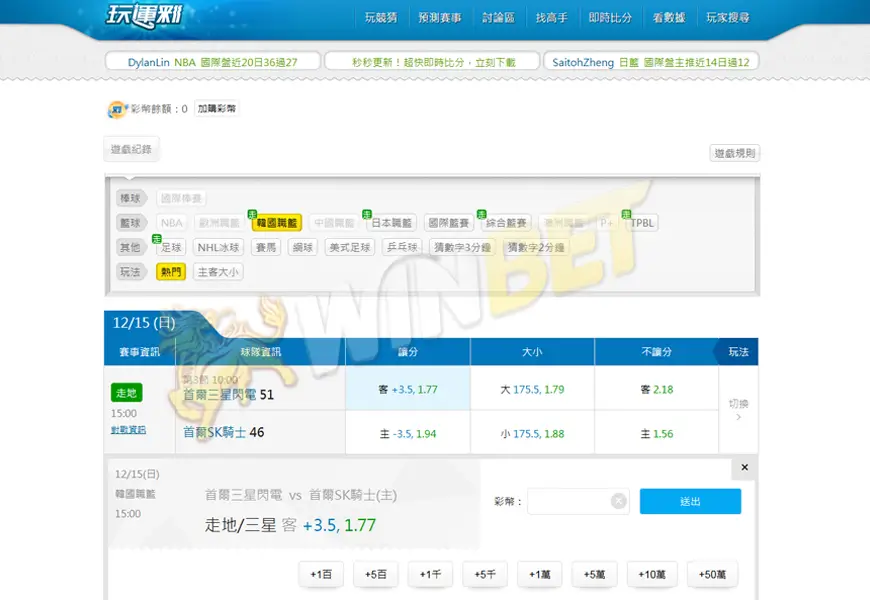
Task: Open the 對戰資訊 matchup link
Action: (128, 430)
